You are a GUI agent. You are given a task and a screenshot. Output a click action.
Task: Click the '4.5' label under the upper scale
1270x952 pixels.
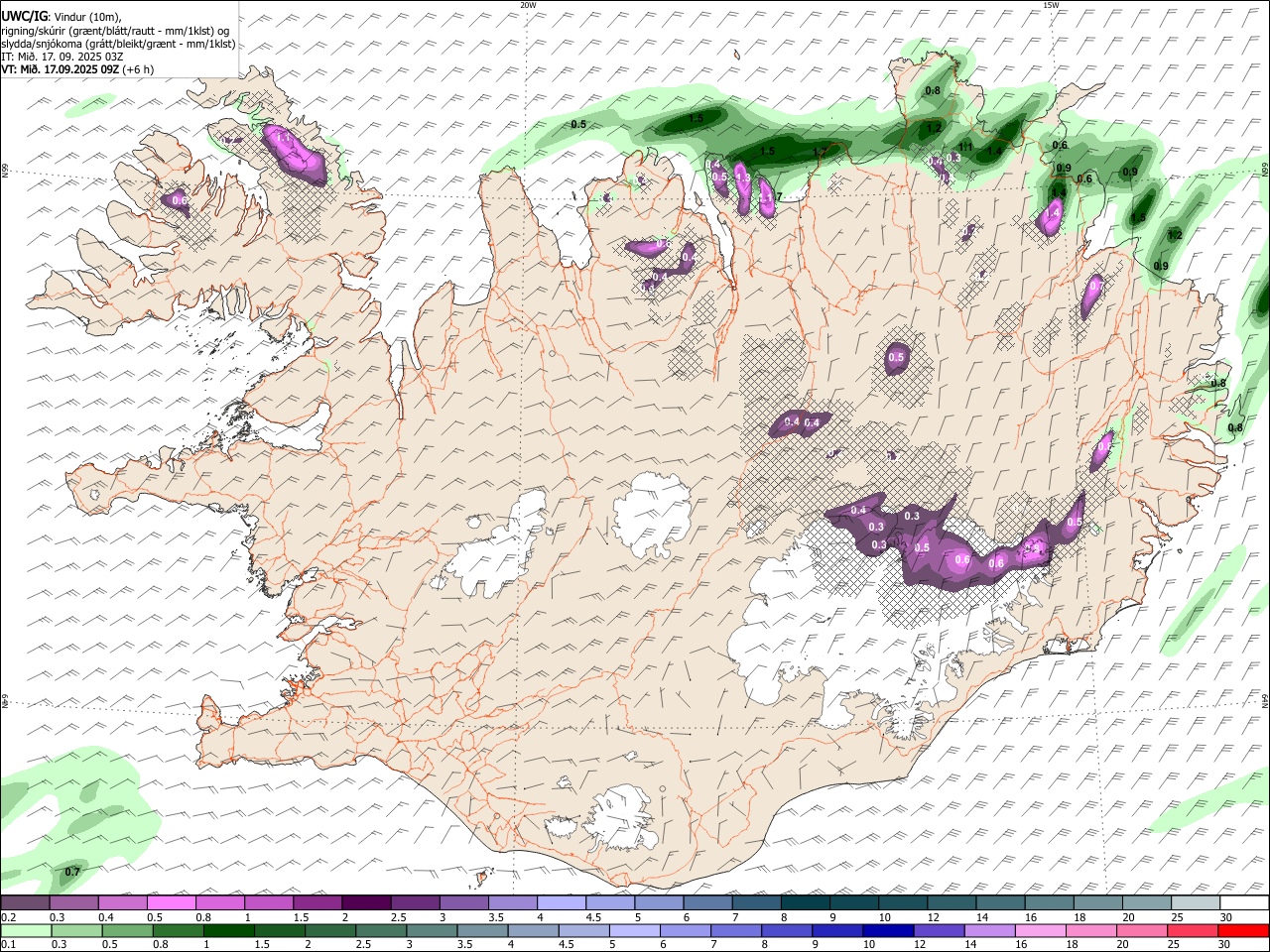pyautogui.click(x=593, y=917)
